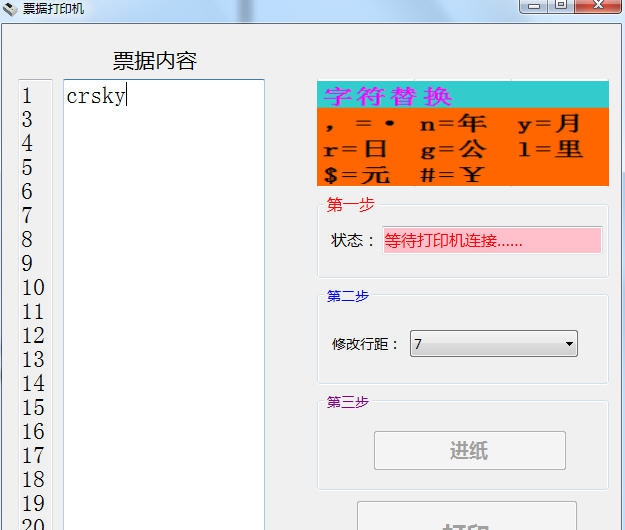Click the 第二步 group label
The image size is (625, 530).
click(348, 296)
